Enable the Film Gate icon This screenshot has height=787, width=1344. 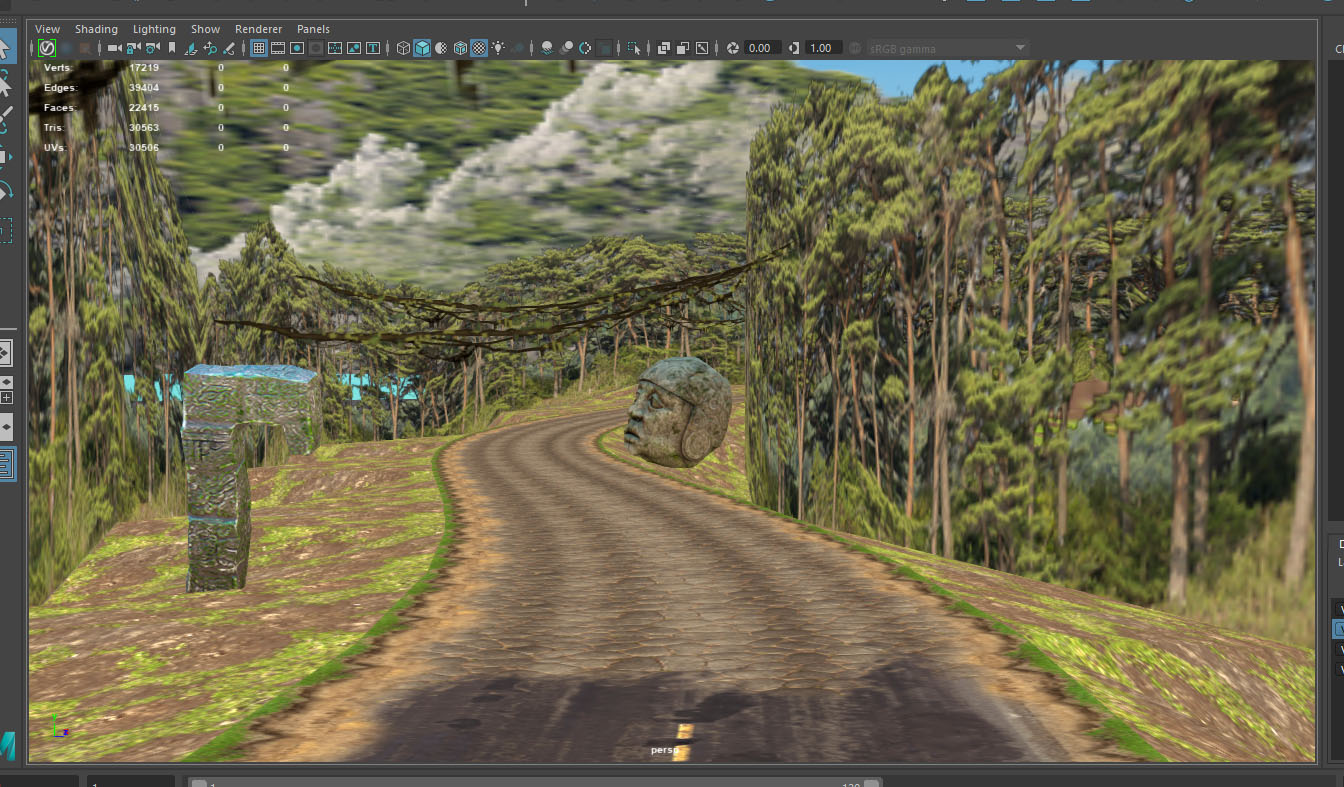point(278,48)
